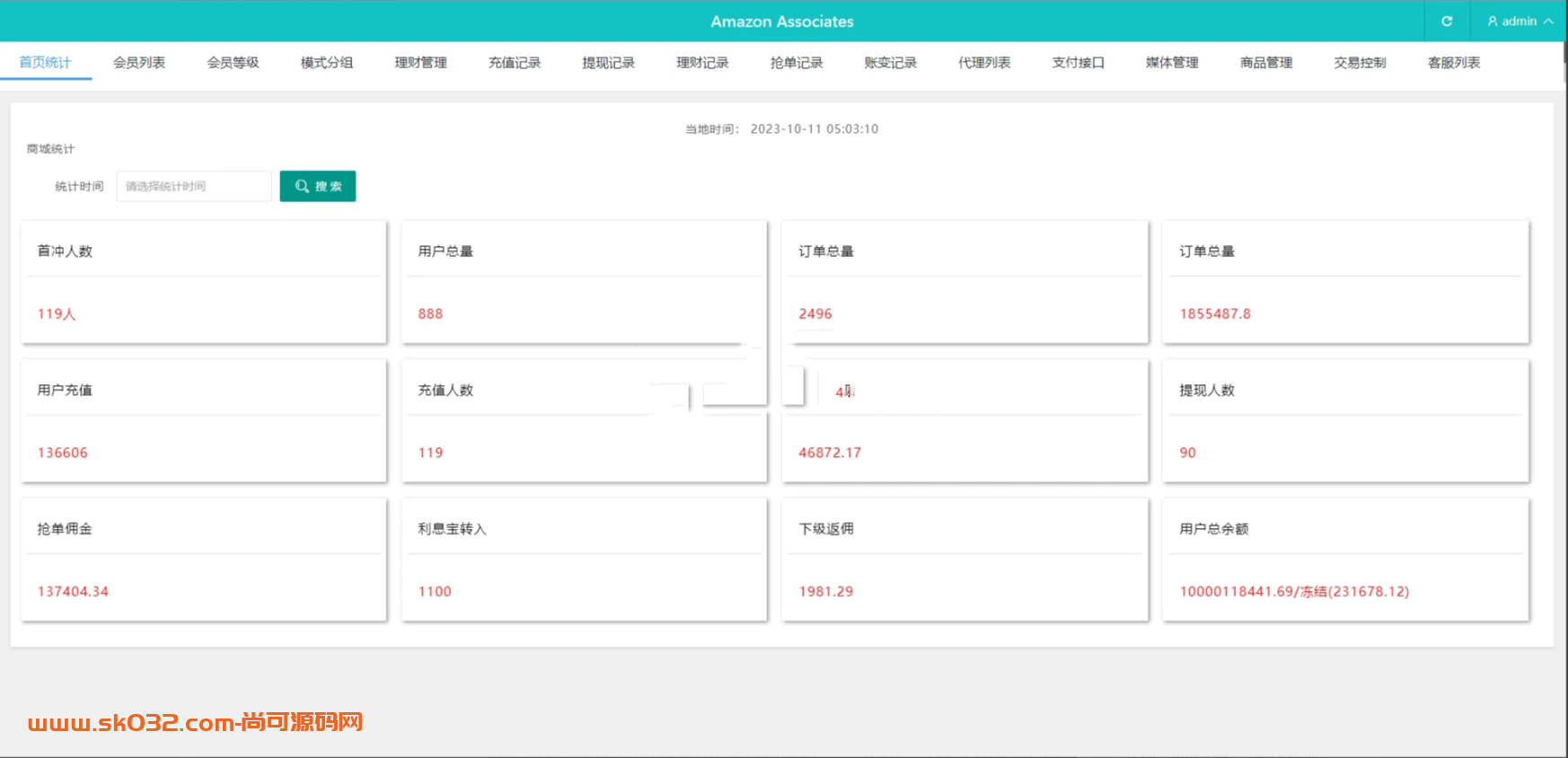Go to the 商品管理 tab
Screen dimensions: 1568x758
pos(1266,63)
